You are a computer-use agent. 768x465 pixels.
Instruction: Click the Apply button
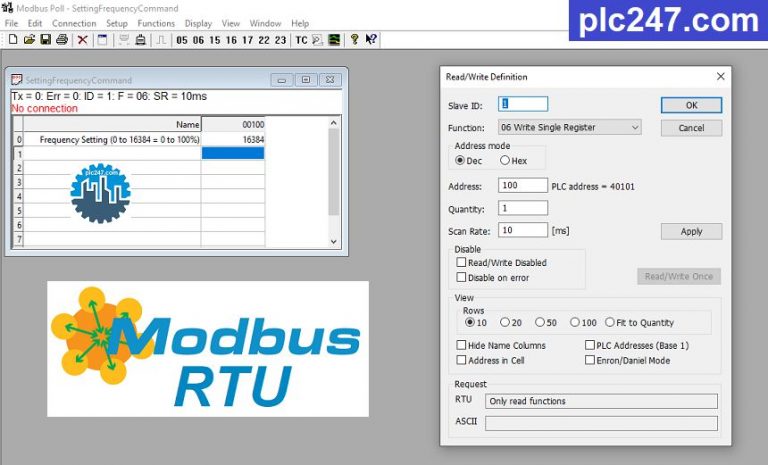pos(691,231)
